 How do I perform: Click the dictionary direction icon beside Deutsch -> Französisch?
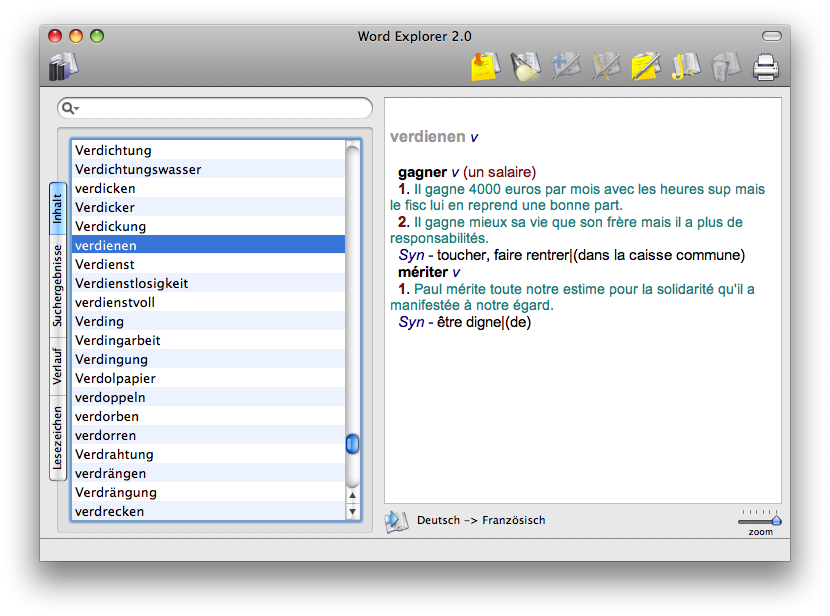pos(397,521)
